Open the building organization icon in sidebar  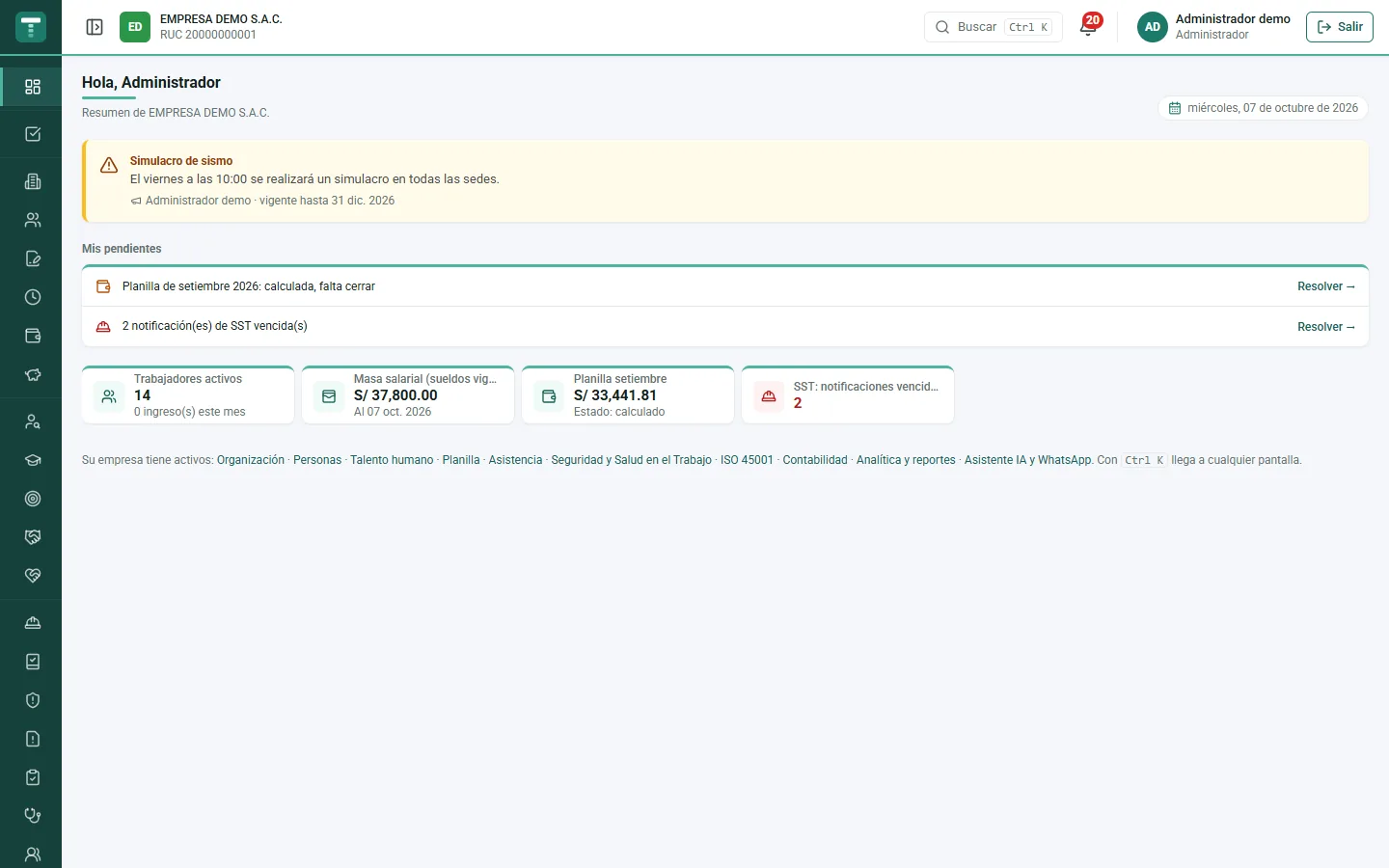tap(33, 181)
